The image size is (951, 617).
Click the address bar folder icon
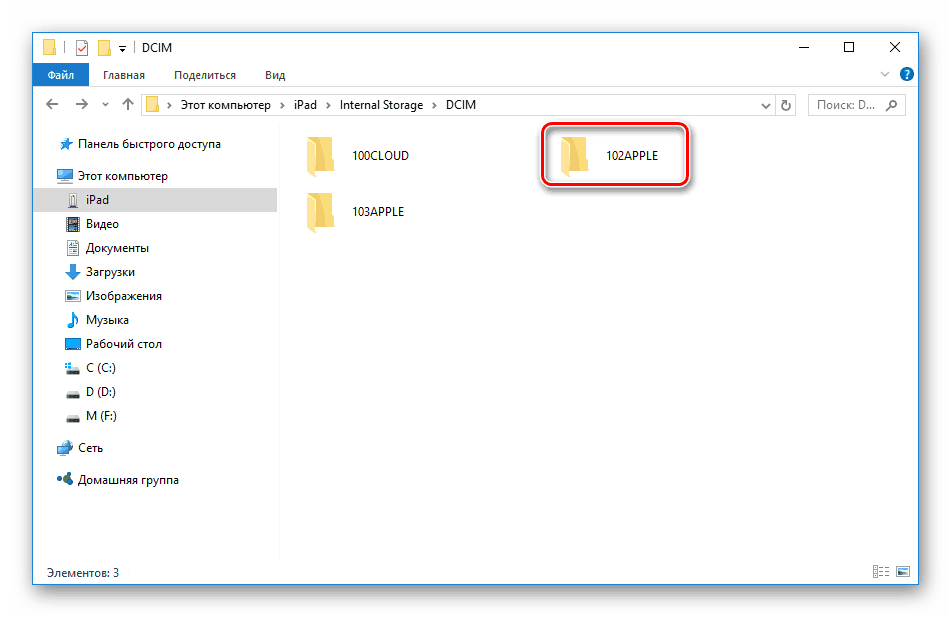point(152,105)
